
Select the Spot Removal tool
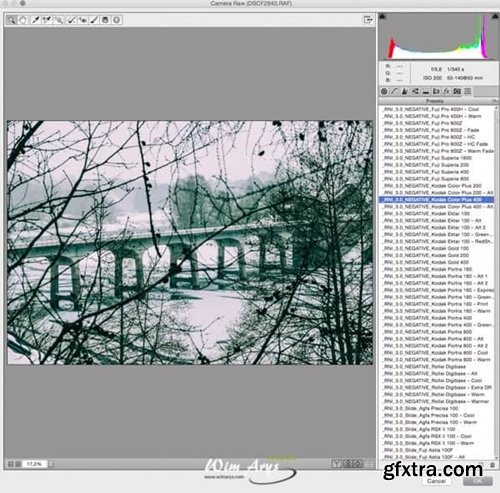71,20
